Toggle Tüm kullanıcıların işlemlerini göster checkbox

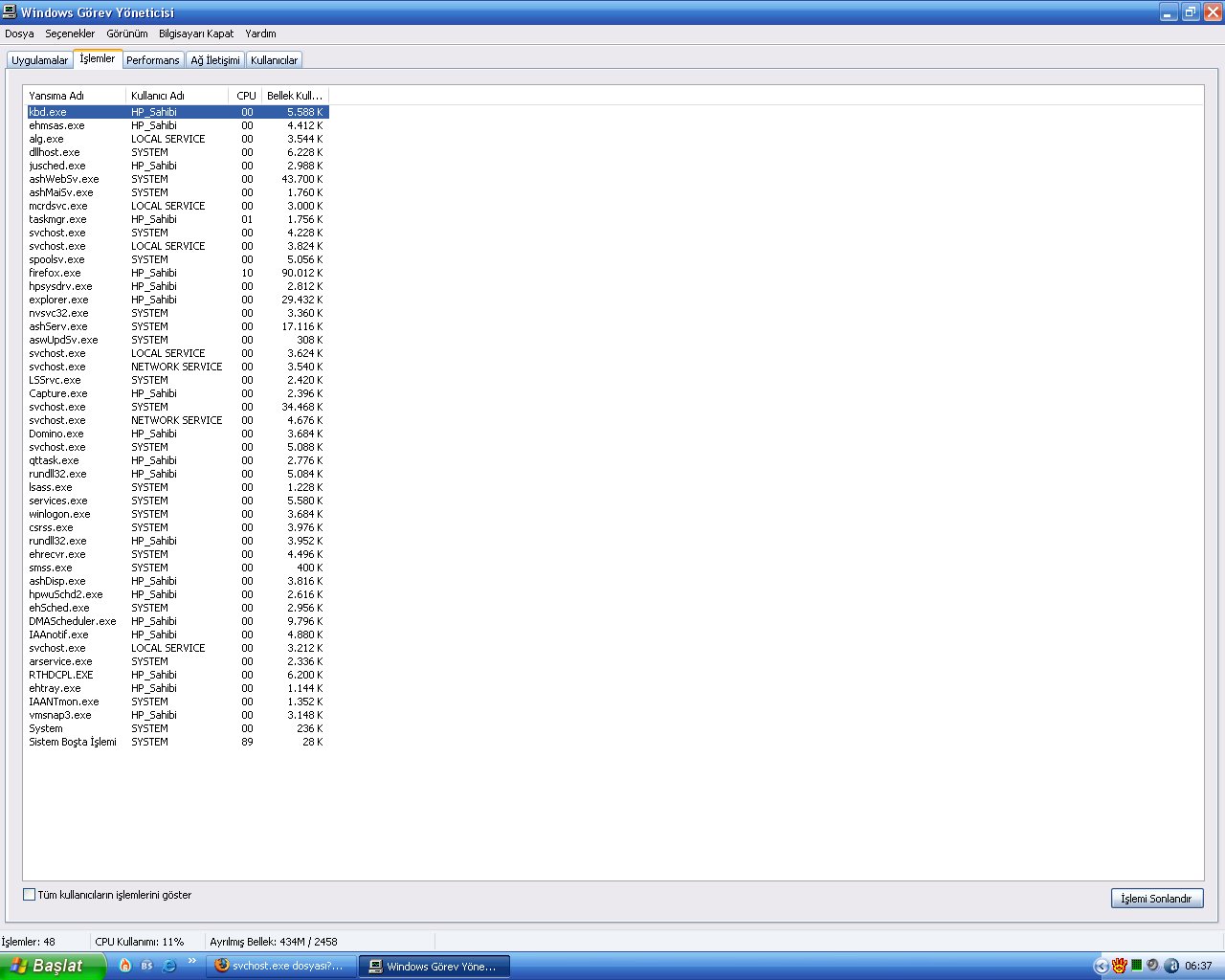(29, 895)
